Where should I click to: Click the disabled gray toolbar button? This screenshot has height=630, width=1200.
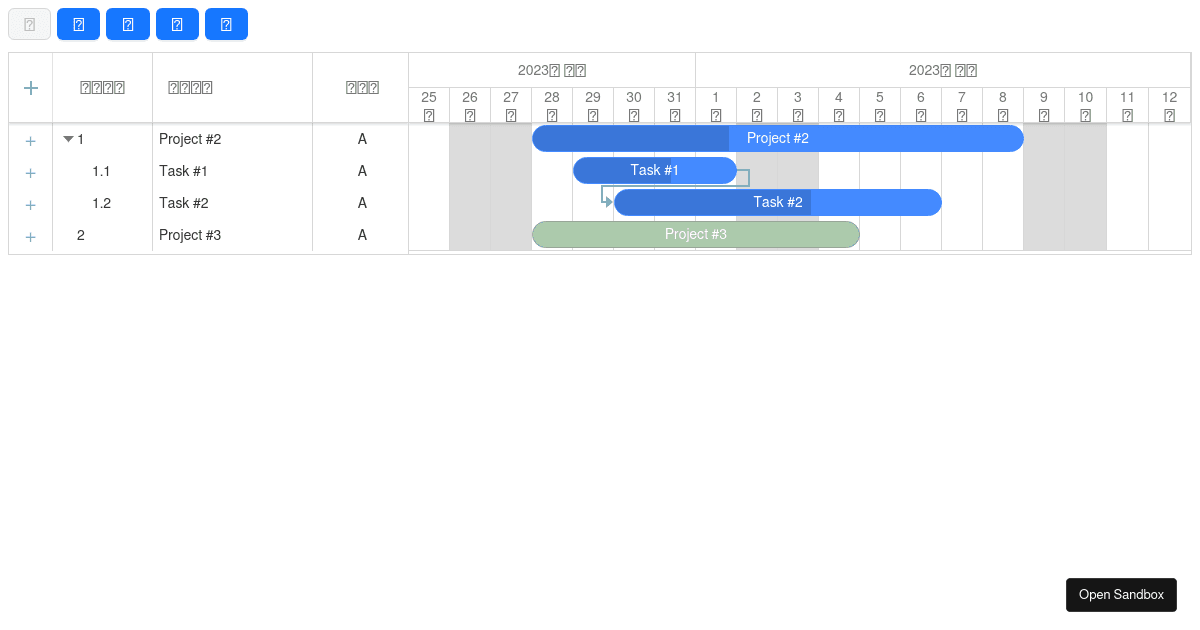pos(29,24)
